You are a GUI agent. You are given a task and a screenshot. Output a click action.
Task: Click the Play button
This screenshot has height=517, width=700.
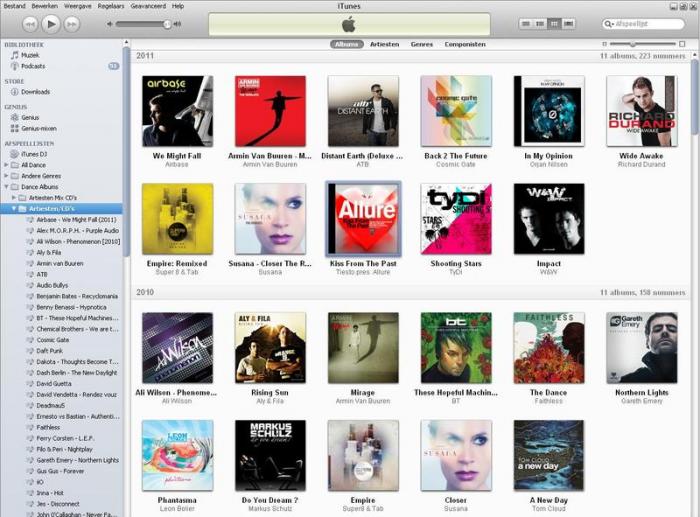tap(51, 24)
